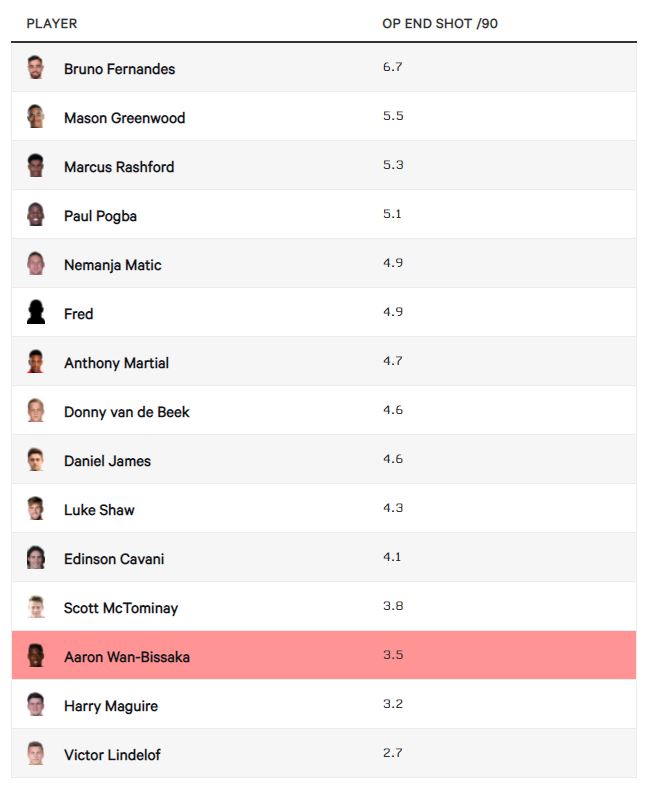649x785 pixels.
Task: Click Nemanja Matic's player headshot
Action: (x=36, y=264)
